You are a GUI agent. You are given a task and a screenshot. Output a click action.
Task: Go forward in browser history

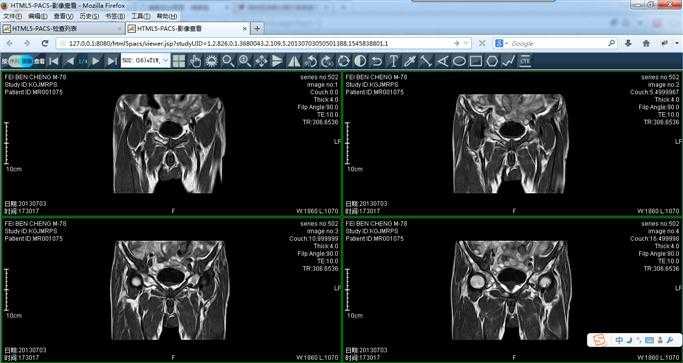coord(27,44)
